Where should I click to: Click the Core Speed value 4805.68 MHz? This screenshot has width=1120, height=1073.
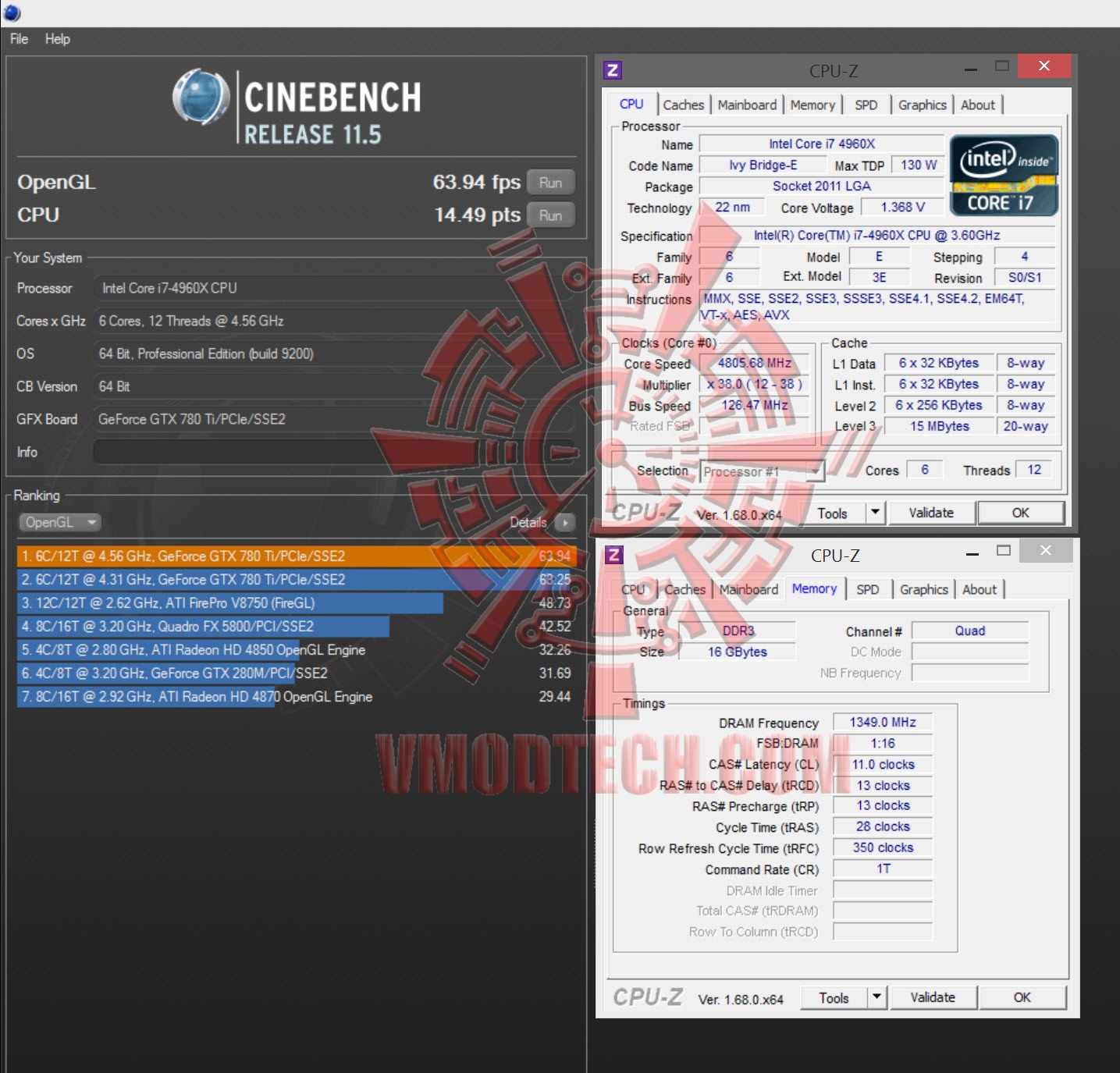[x=755, y=363]
